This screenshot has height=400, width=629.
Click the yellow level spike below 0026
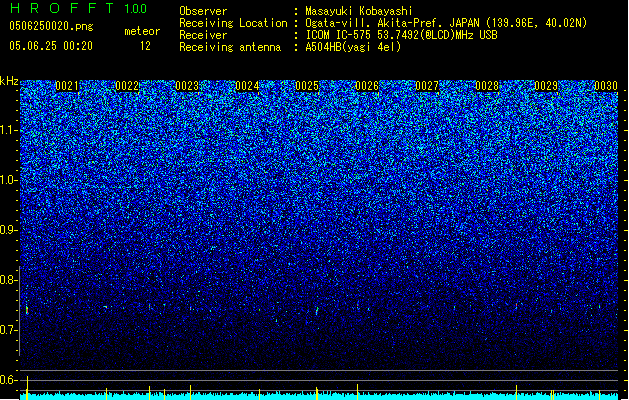(x=357, y=392)
